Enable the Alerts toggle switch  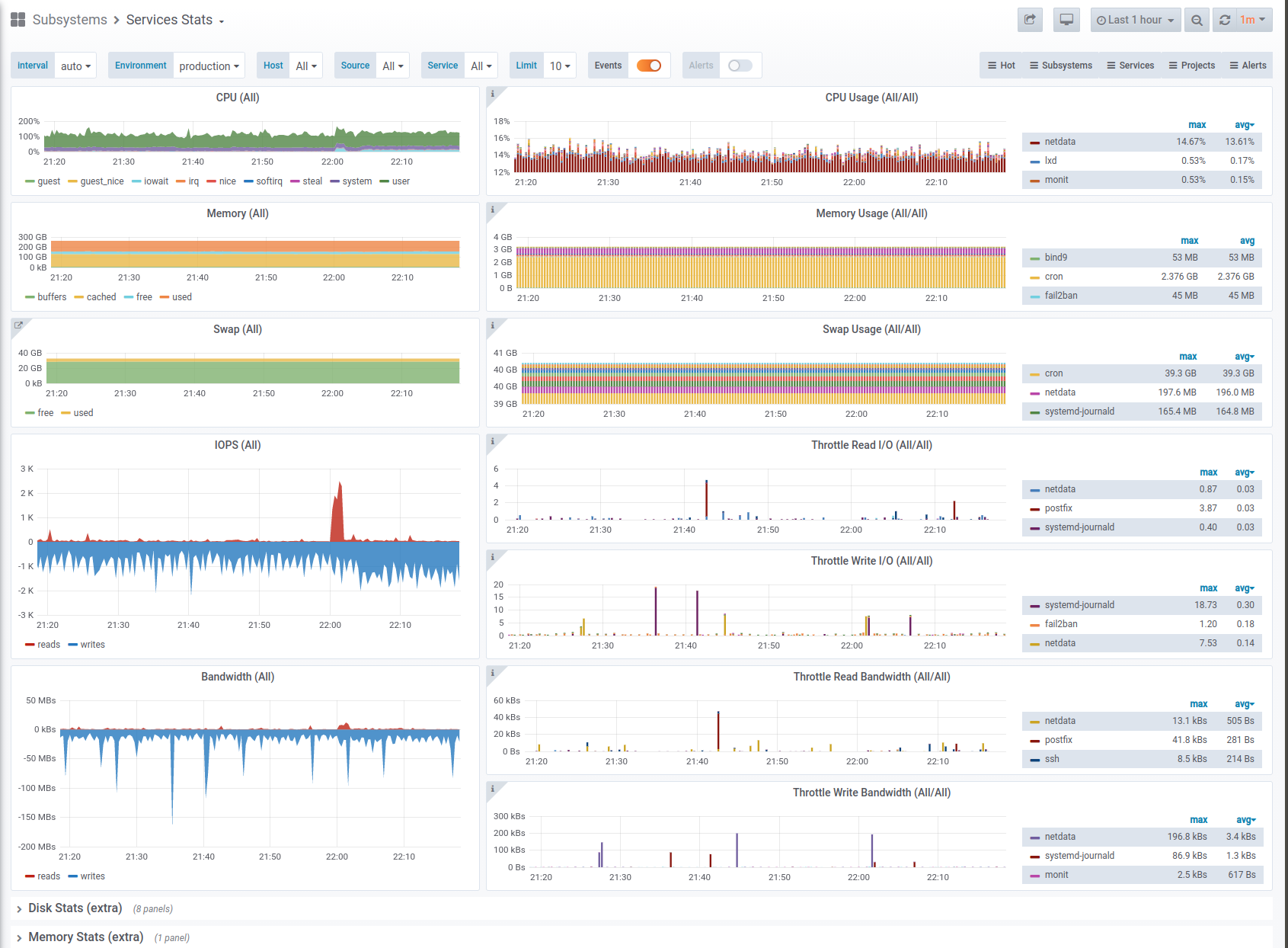click(x=740, y=66)
